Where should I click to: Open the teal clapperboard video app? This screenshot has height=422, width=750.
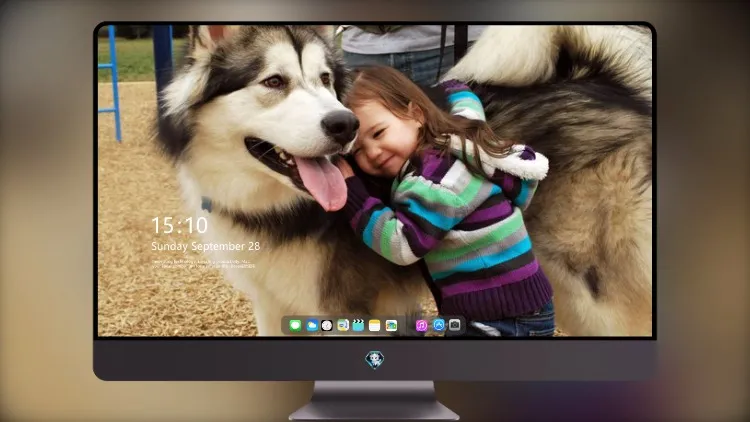point(358,325)
